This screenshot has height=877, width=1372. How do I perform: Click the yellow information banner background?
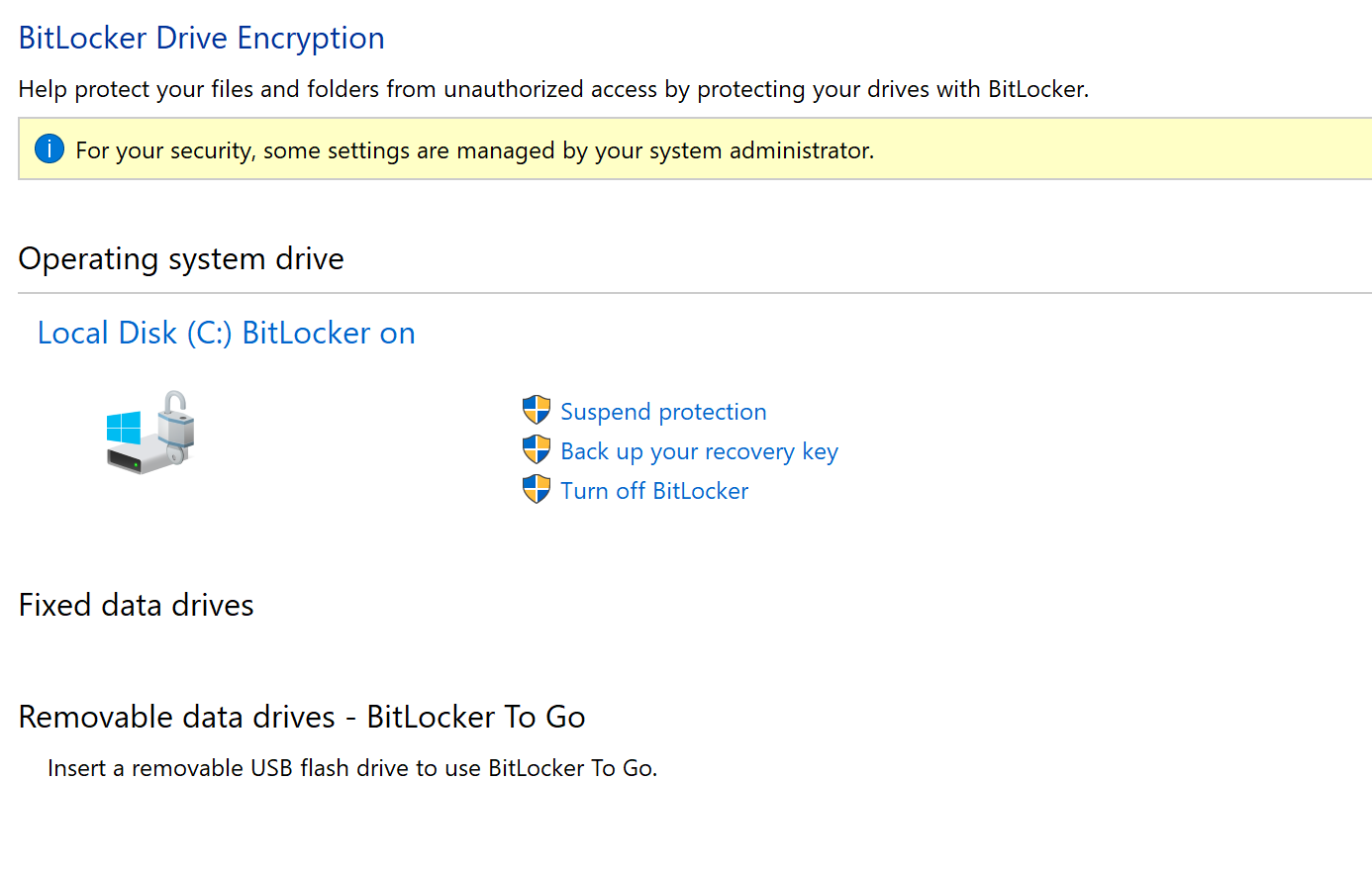pos(1089,148)
